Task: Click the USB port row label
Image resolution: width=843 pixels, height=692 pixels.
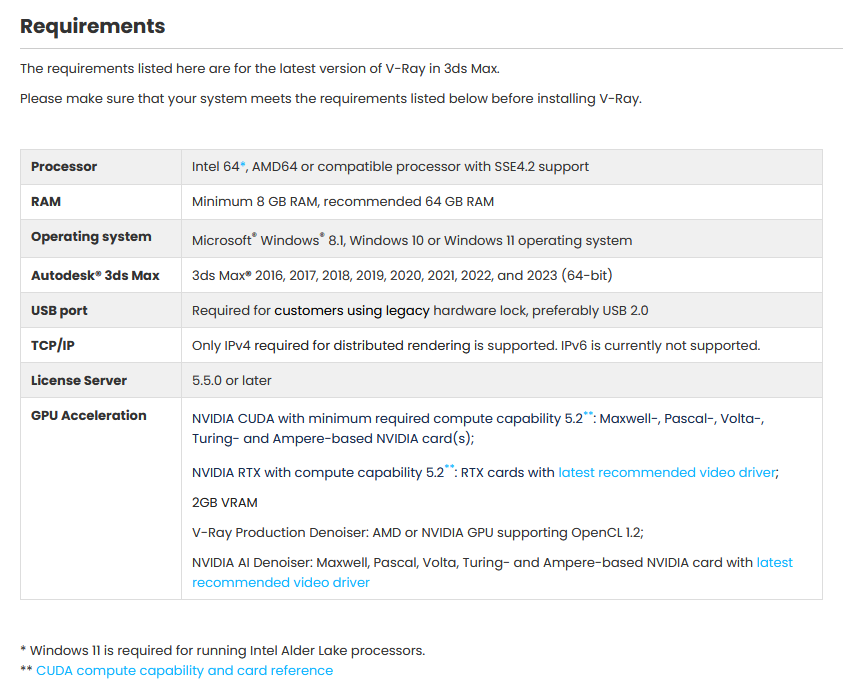Action: coord(59,311)
